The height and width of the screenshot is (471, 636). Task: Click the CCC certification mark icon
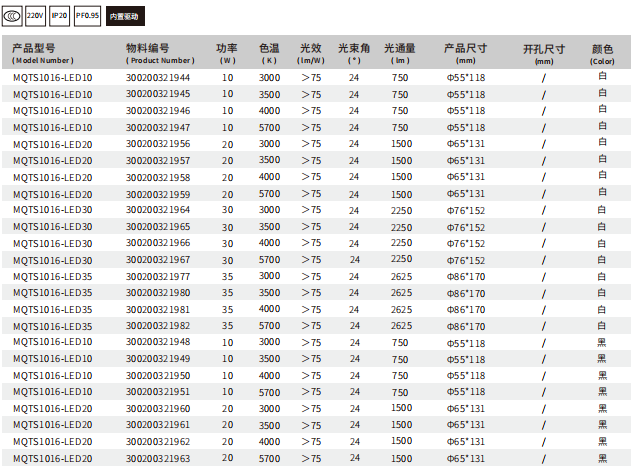pos(12,16)
